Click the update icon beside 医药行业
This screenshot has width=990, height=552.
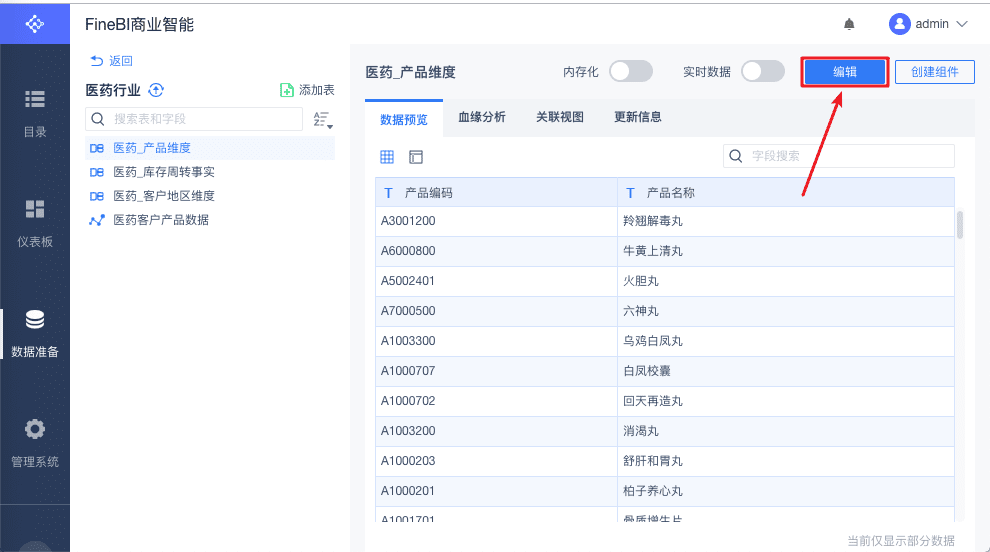156,90
